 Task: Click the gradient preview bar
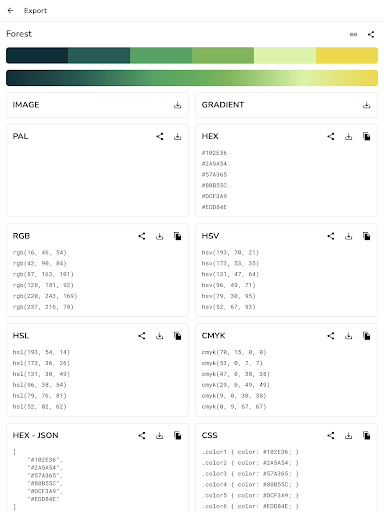pyautogui.click(x=192, y=78)
